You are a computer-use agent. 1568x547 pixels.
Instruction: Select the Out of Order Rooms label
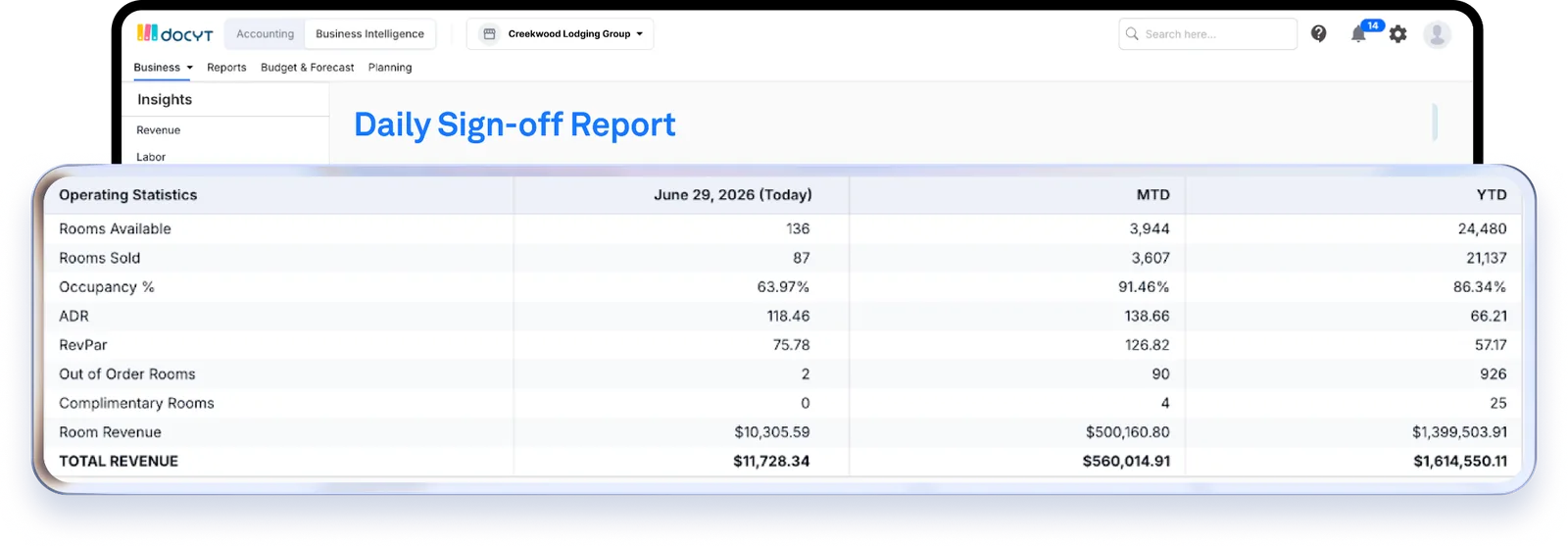(x=127, y=374)
